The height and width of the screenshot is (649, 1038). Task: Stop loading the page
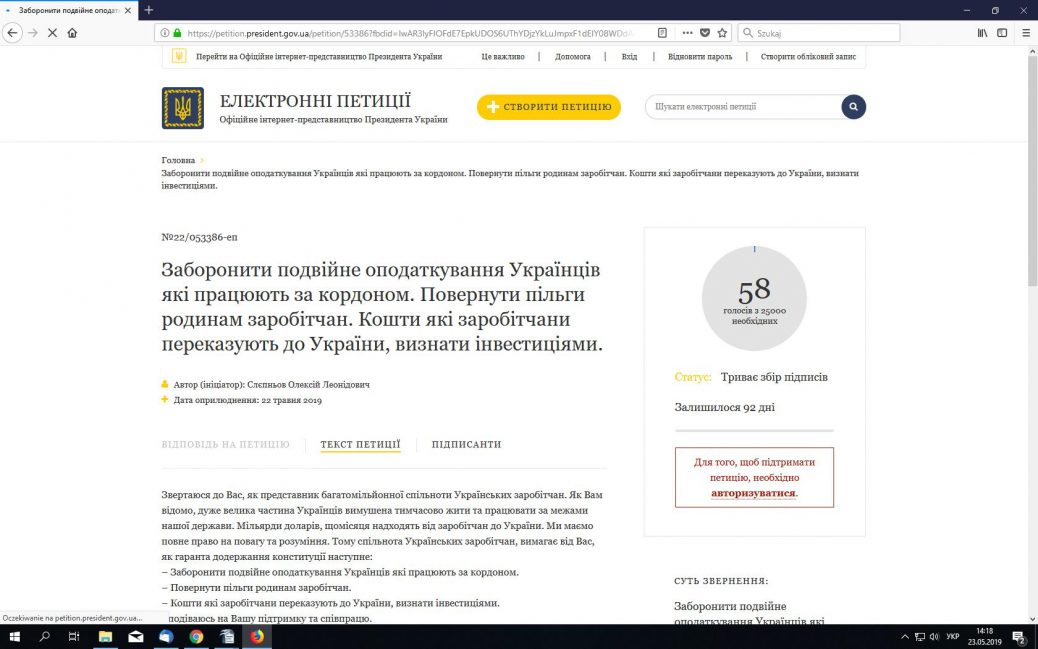[50, 33]
